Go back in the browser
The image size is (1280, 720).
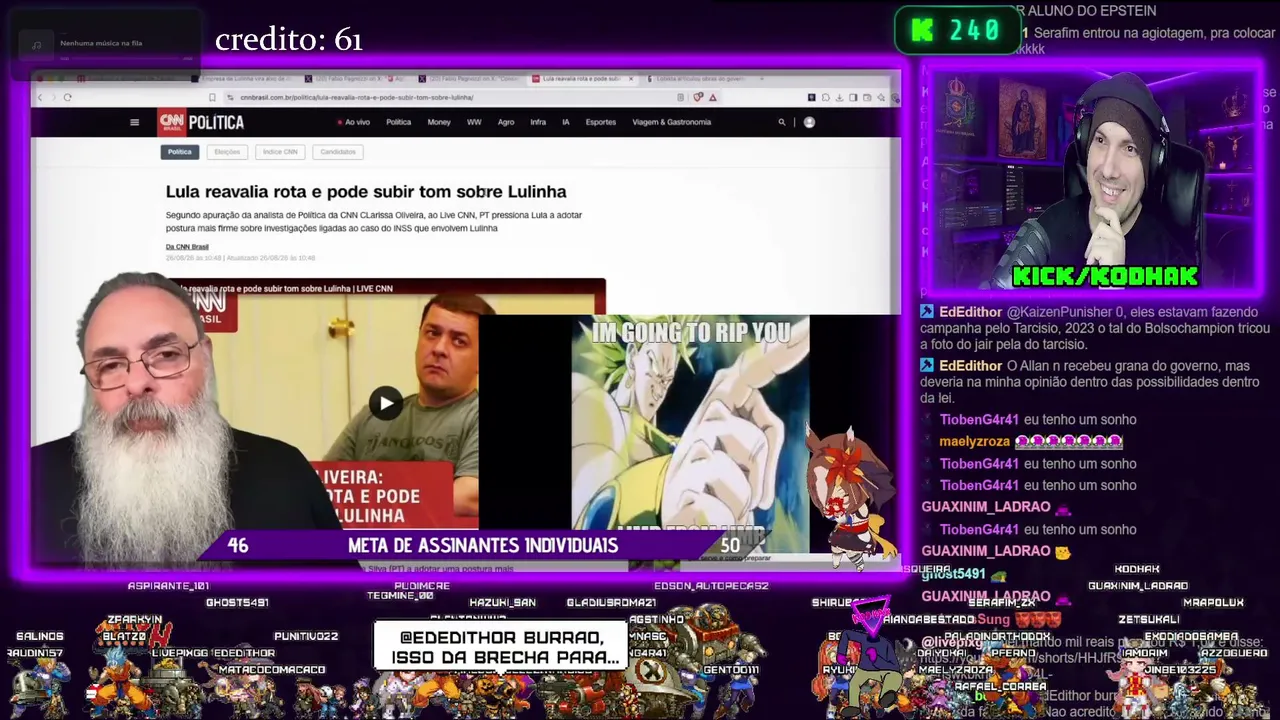40,97
